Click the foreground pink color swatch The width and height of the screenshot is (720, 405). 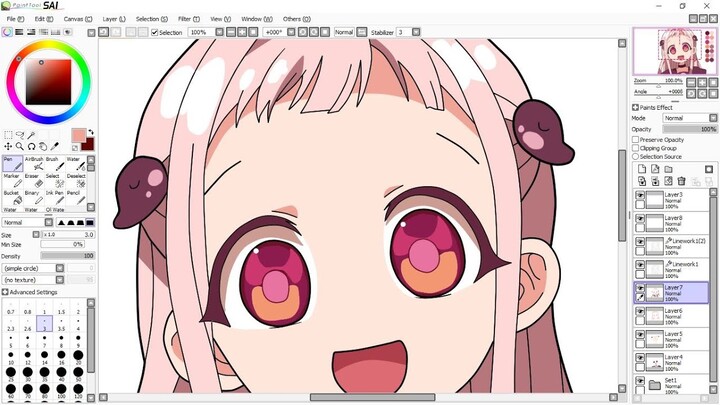tap(79, 136)
